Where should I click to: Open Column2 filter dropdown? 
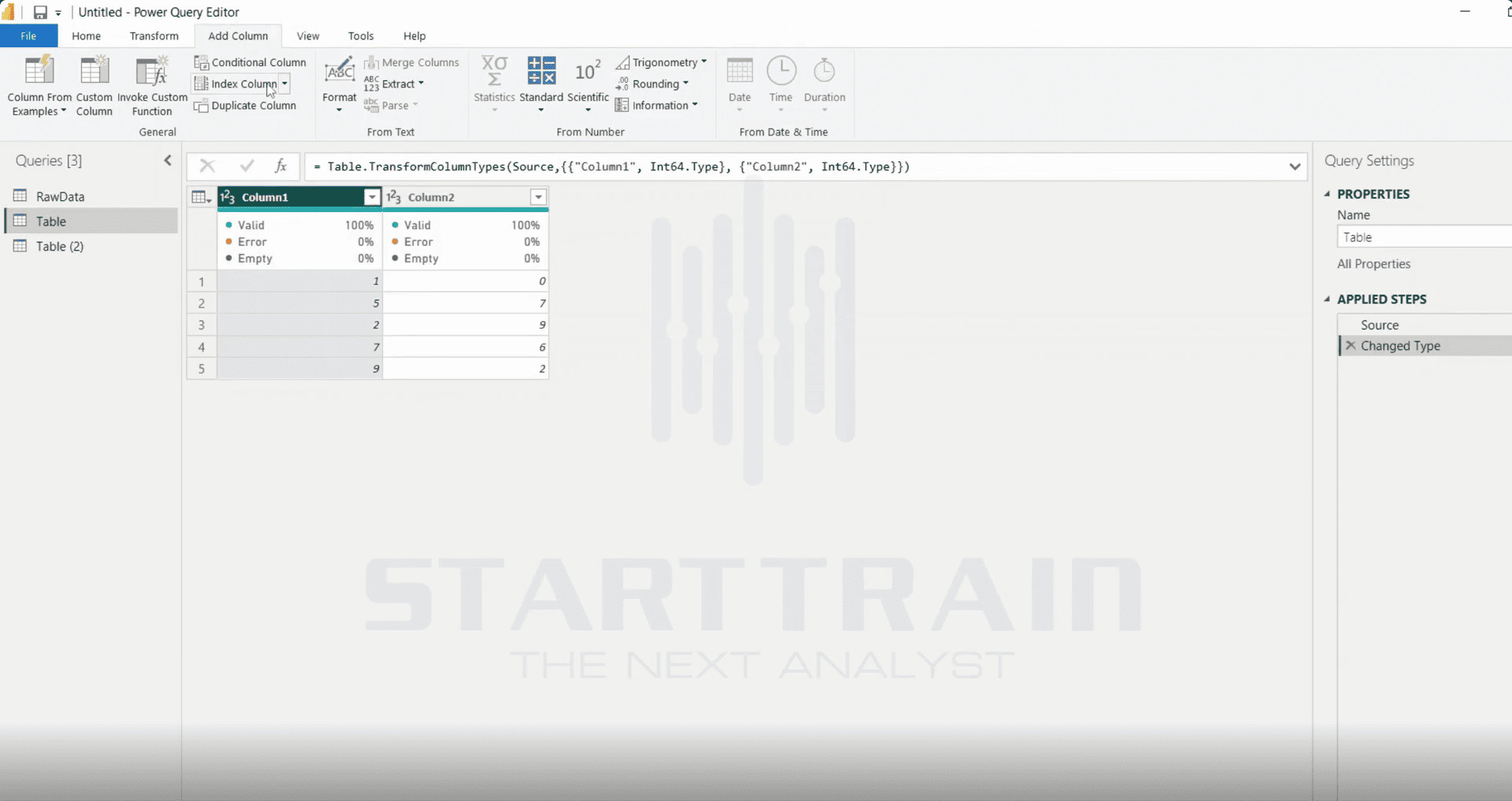(538, 197)
